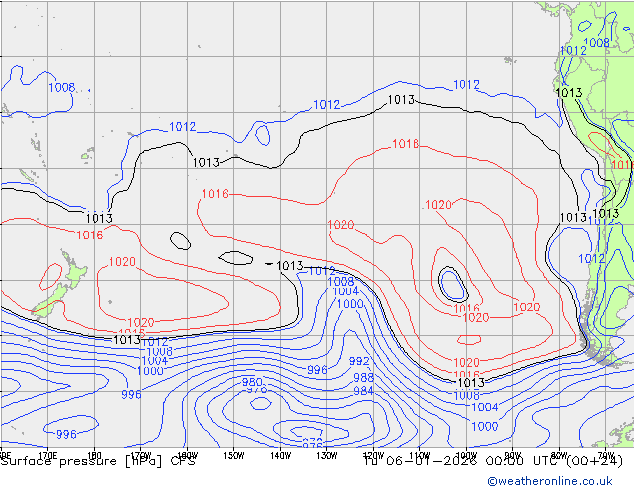Click the "Surface pressure [hPa] CFS" caption
634x490 pixels.
coord(98,461)
